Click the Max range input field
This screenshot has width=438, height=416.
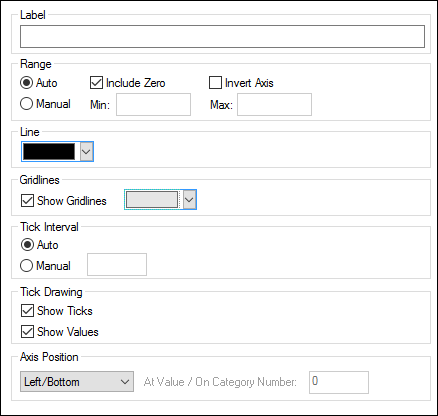tap(274, 105)
